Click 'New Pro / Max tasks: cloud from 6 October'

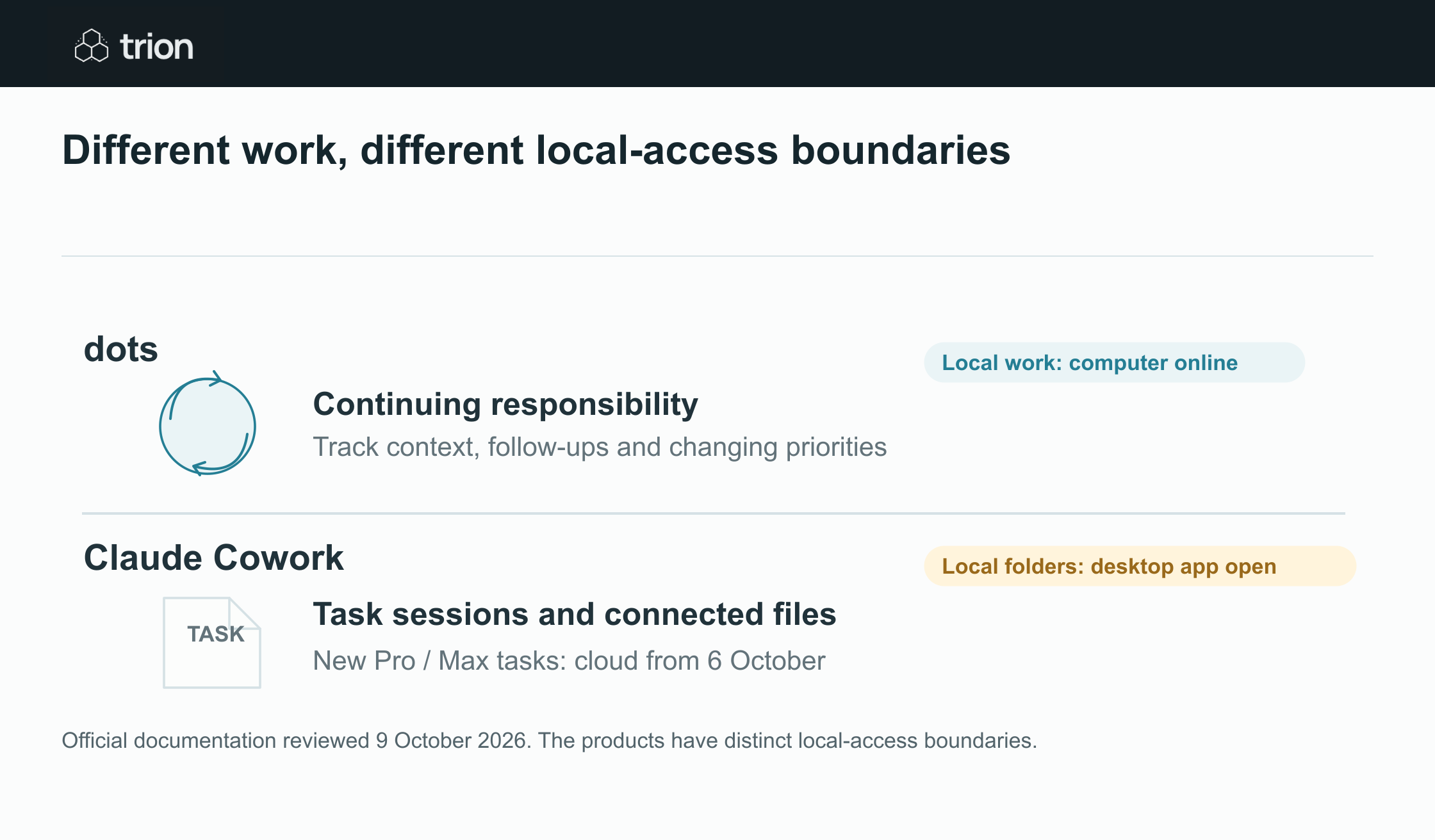point(569,661)
